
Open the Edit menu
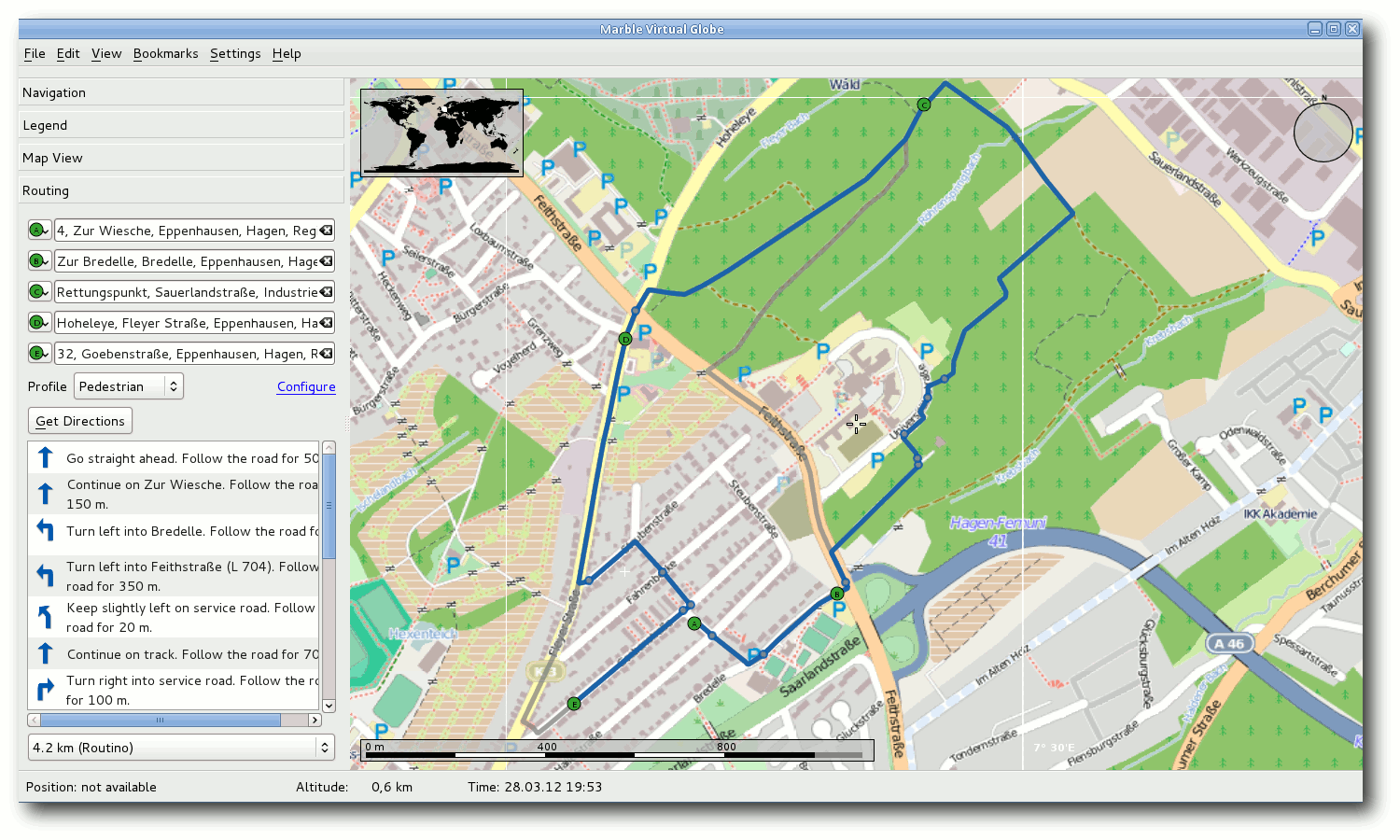68,54
